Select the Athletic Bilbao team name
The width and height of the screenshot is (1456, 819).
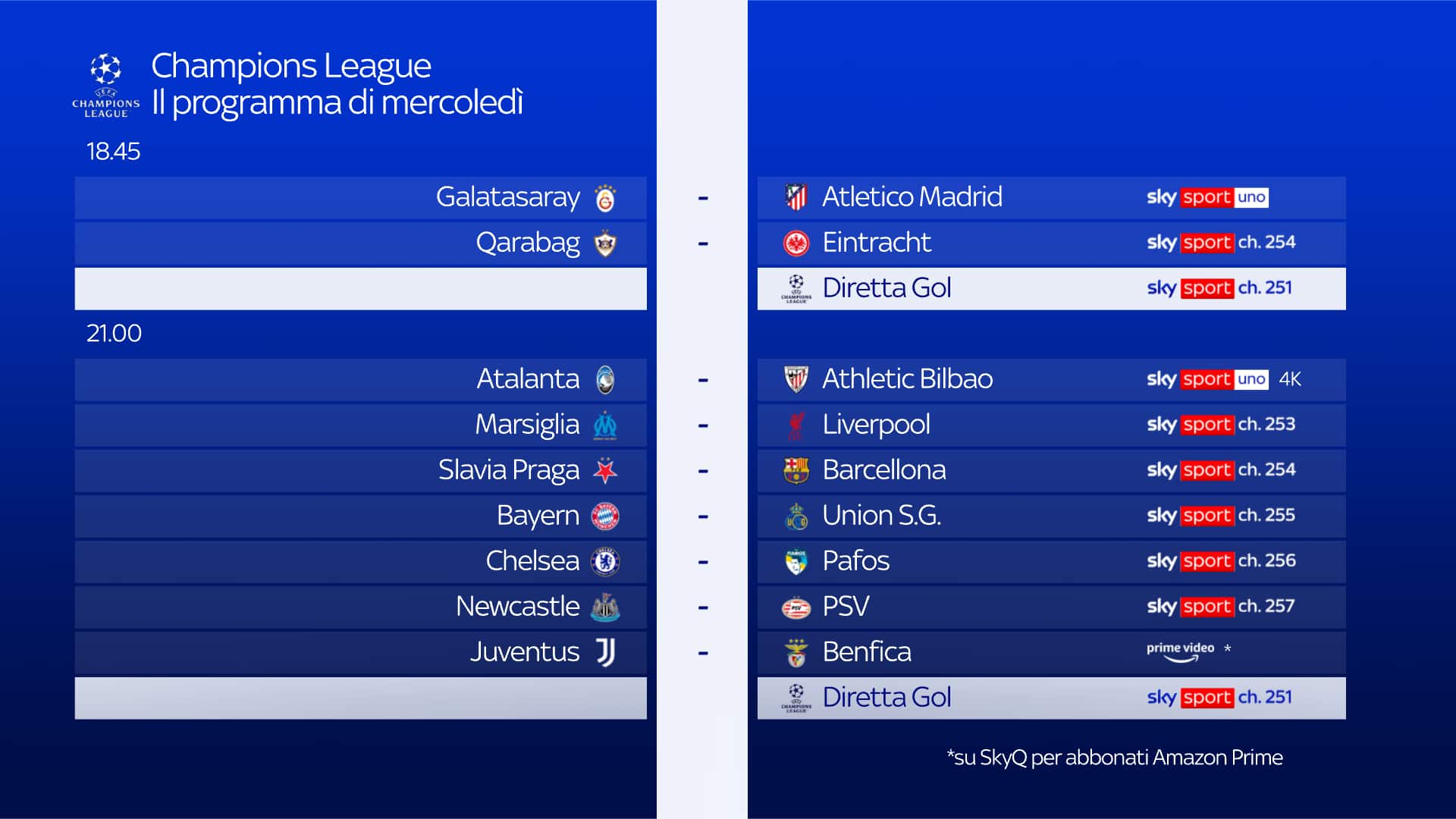coord(907,379)
